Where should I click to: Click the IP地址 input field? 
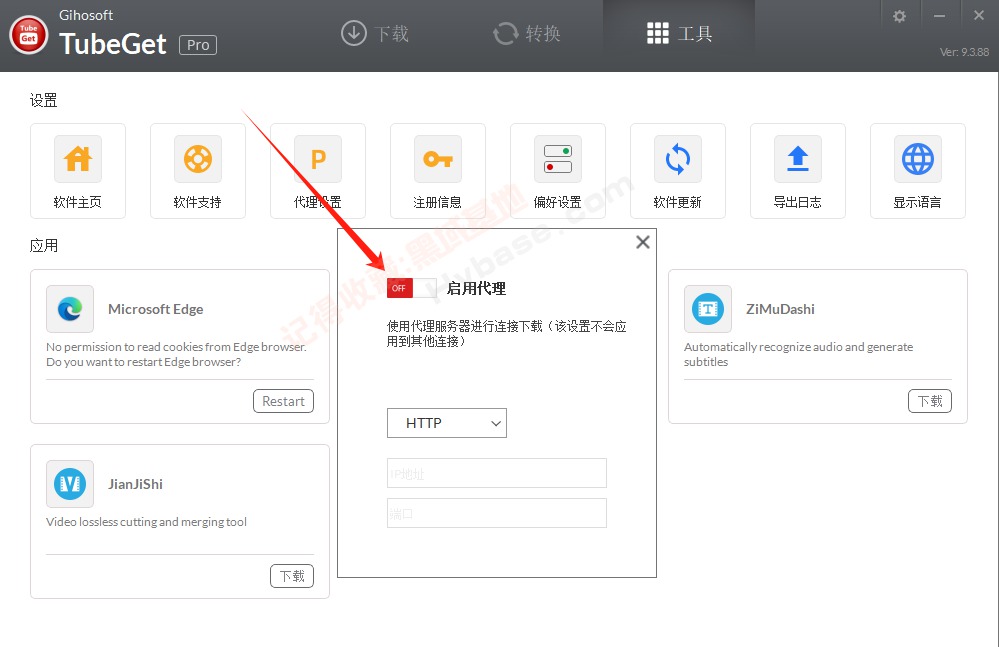[x=497, y=473]
